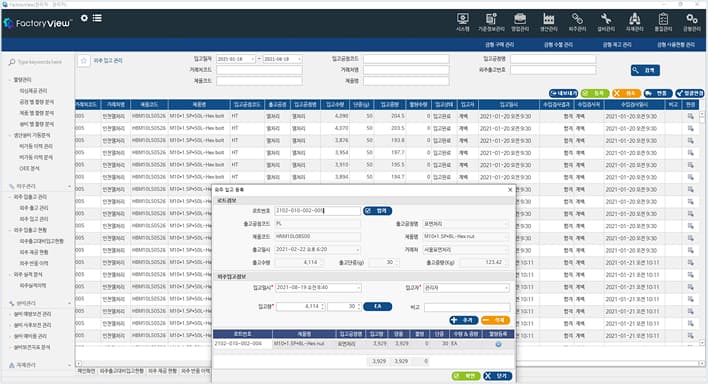
Task: Click the lot number field 2102-010-002-005
Action: (317, 211)
